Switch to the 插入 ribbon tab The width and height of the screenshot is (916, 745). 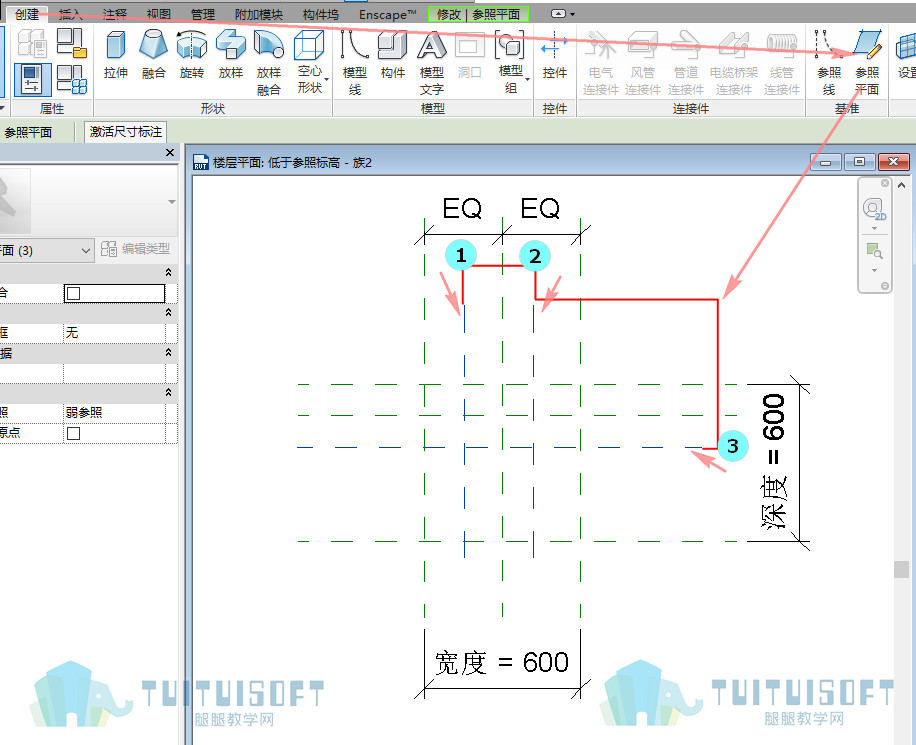tap(71, 14)
